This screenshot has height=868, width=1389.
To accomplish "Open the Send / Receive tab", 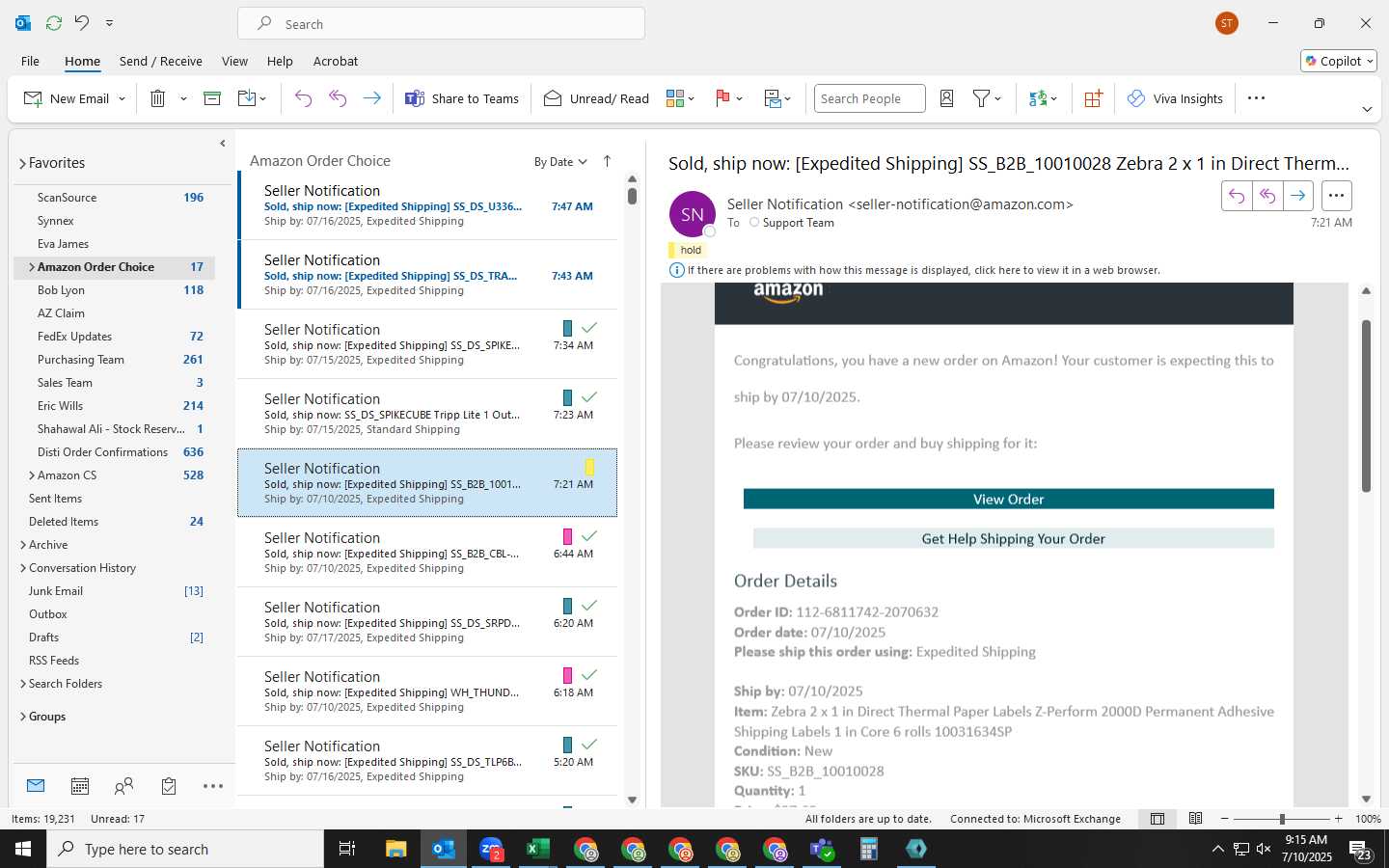I will [x=161, y=61].
